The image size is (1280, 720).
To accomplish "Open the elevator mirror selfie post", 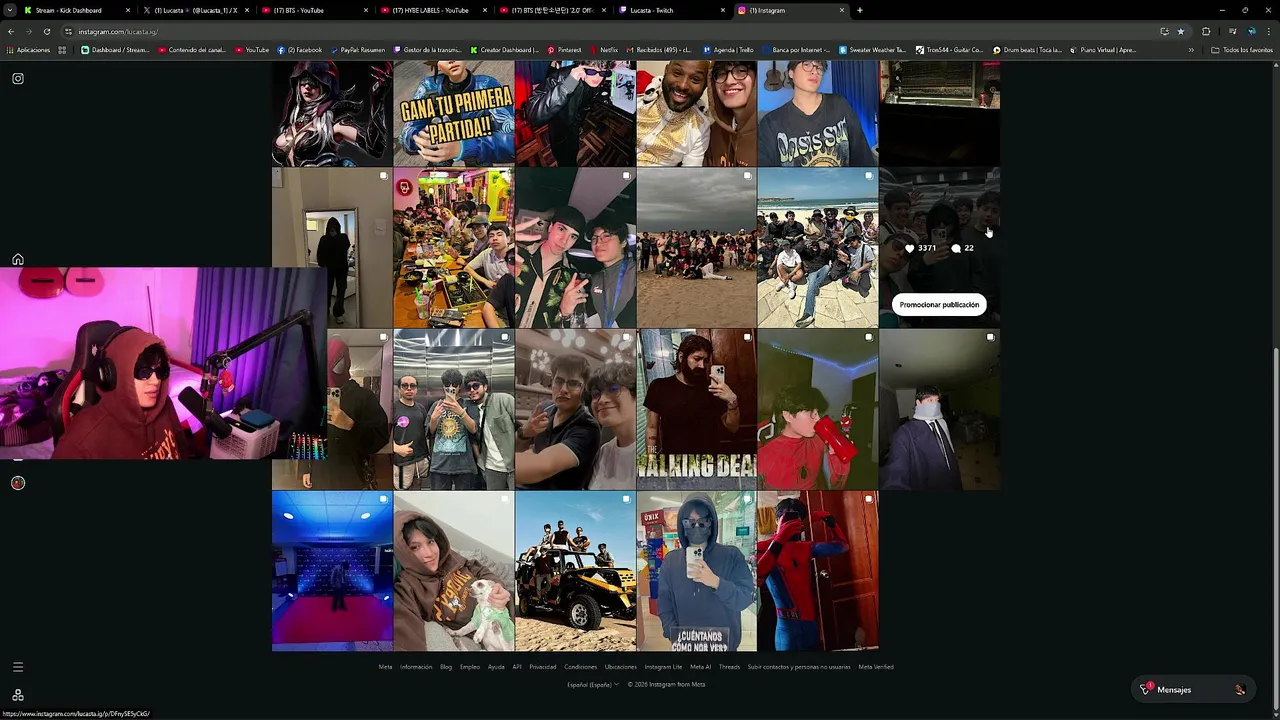I will (454, 410).
